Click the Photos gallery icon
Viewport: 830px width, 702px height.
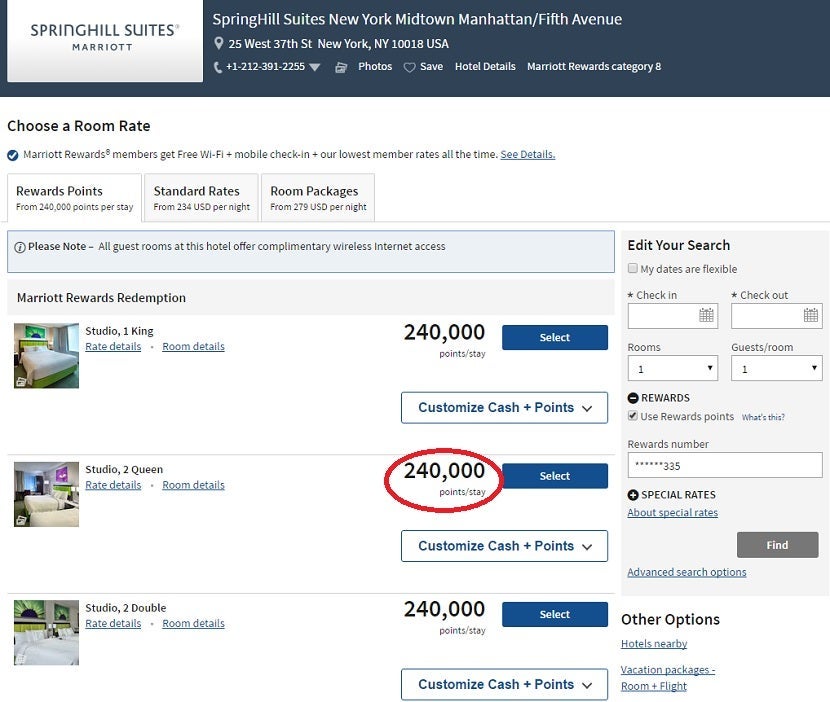tap(341, 67)
